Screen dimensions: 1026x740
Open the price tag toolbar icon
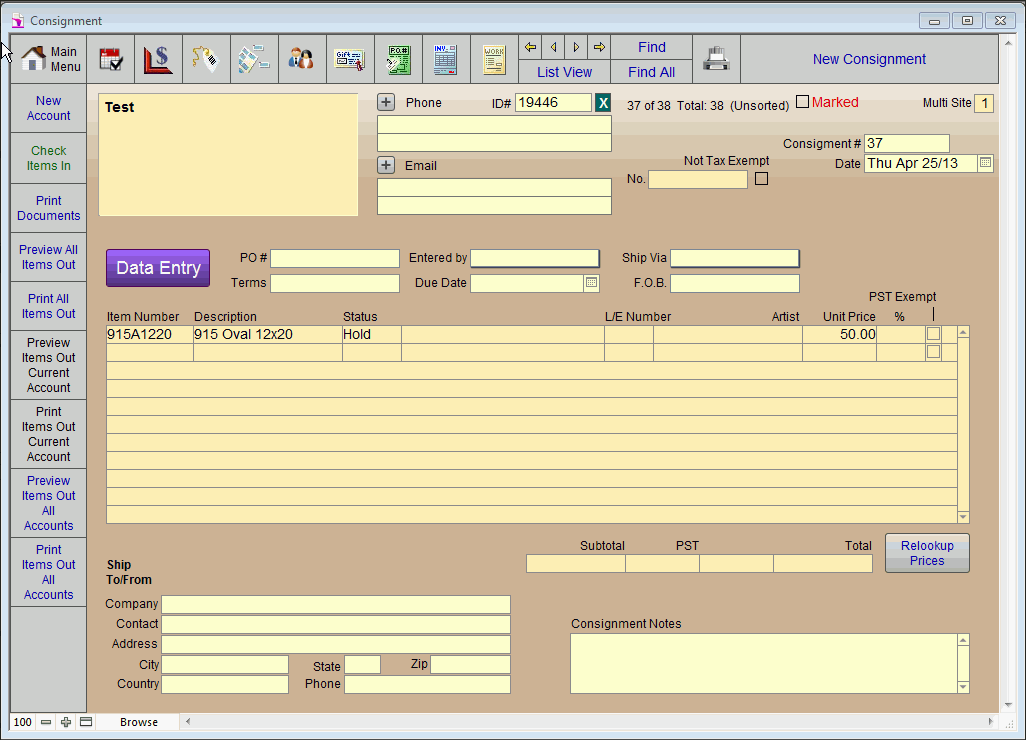(206, 59)
